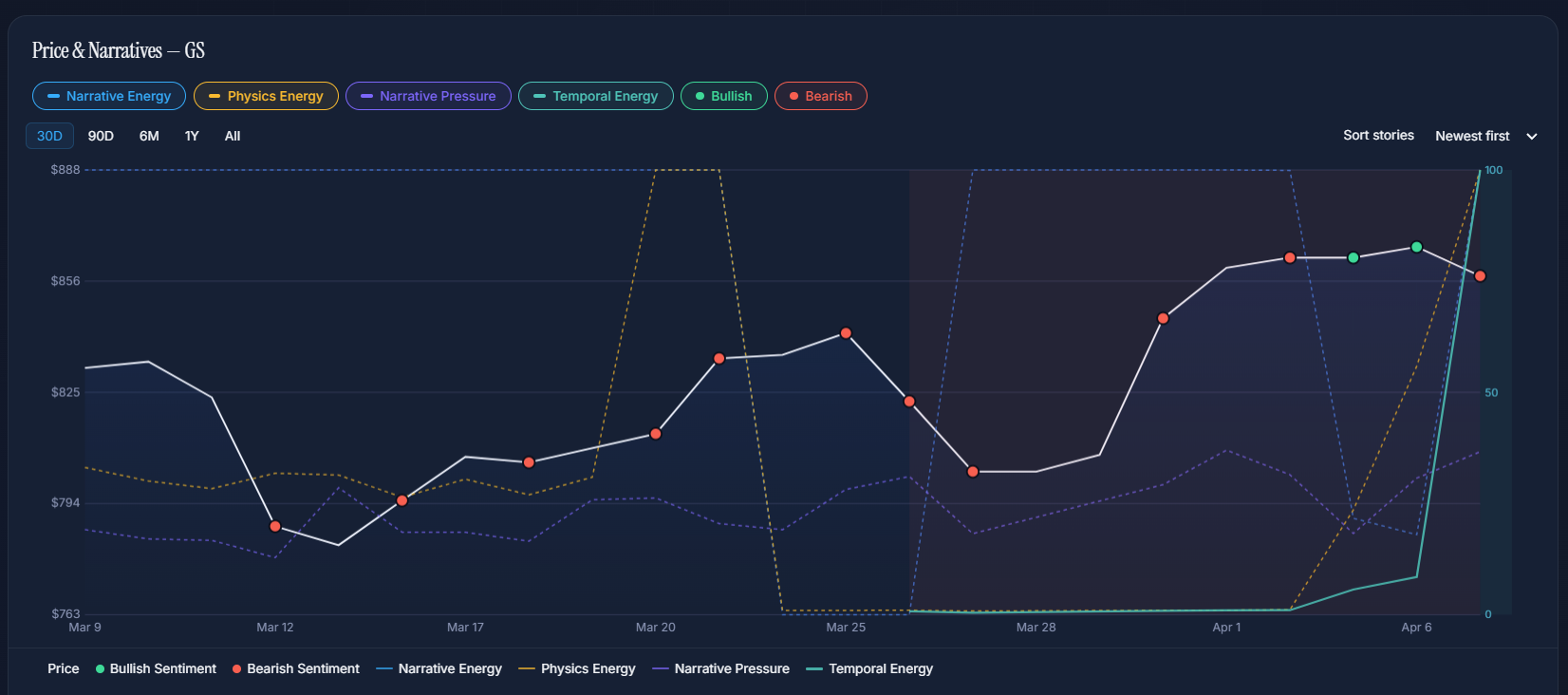Hide the Temporal Energy series pill

(x=595, y=96)
